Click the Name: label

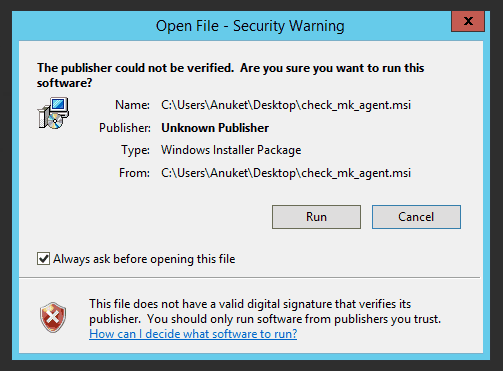click(x=132, y=105)
